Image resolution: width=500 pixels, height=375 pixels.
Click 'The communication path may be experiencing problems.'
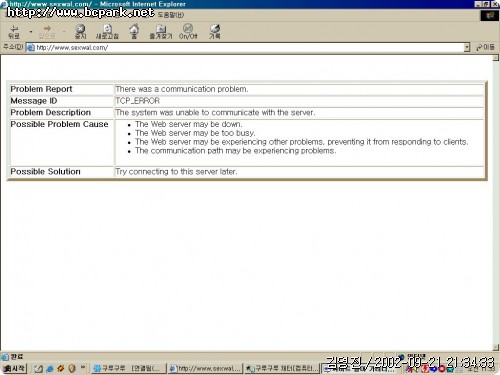[235, 151]
